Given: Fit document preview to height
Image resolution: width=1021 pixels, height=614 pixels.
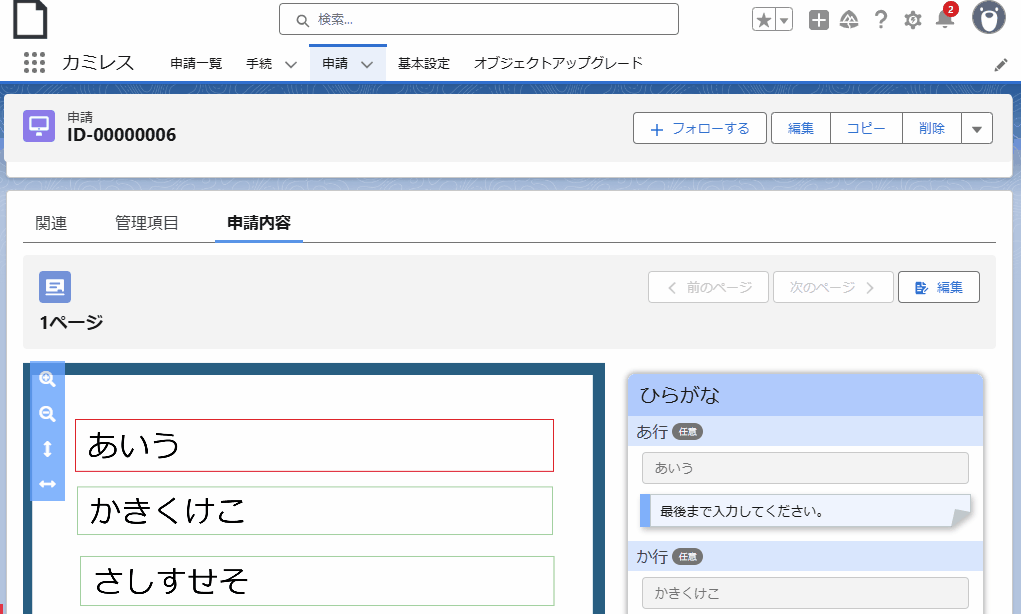Looking at the screenshot, I should point(48,449).
